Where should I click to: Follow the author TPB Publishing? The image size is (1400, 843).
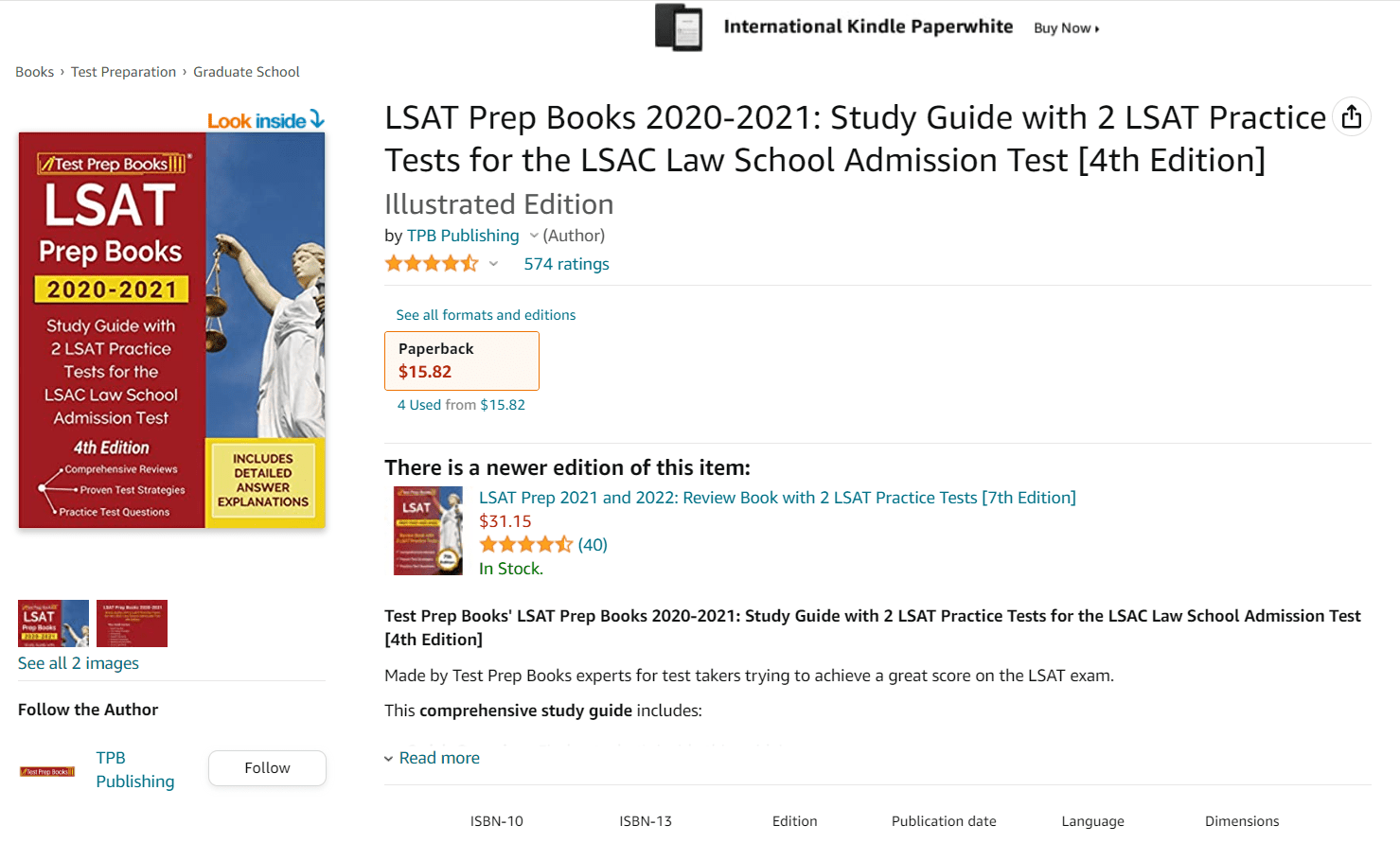point(266,767)
